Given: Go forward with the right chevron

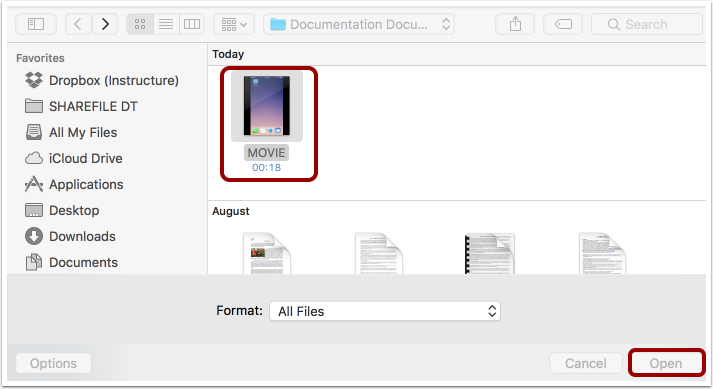Looking at the screenshot, I should pyautogui.click(x=105, y=24).
